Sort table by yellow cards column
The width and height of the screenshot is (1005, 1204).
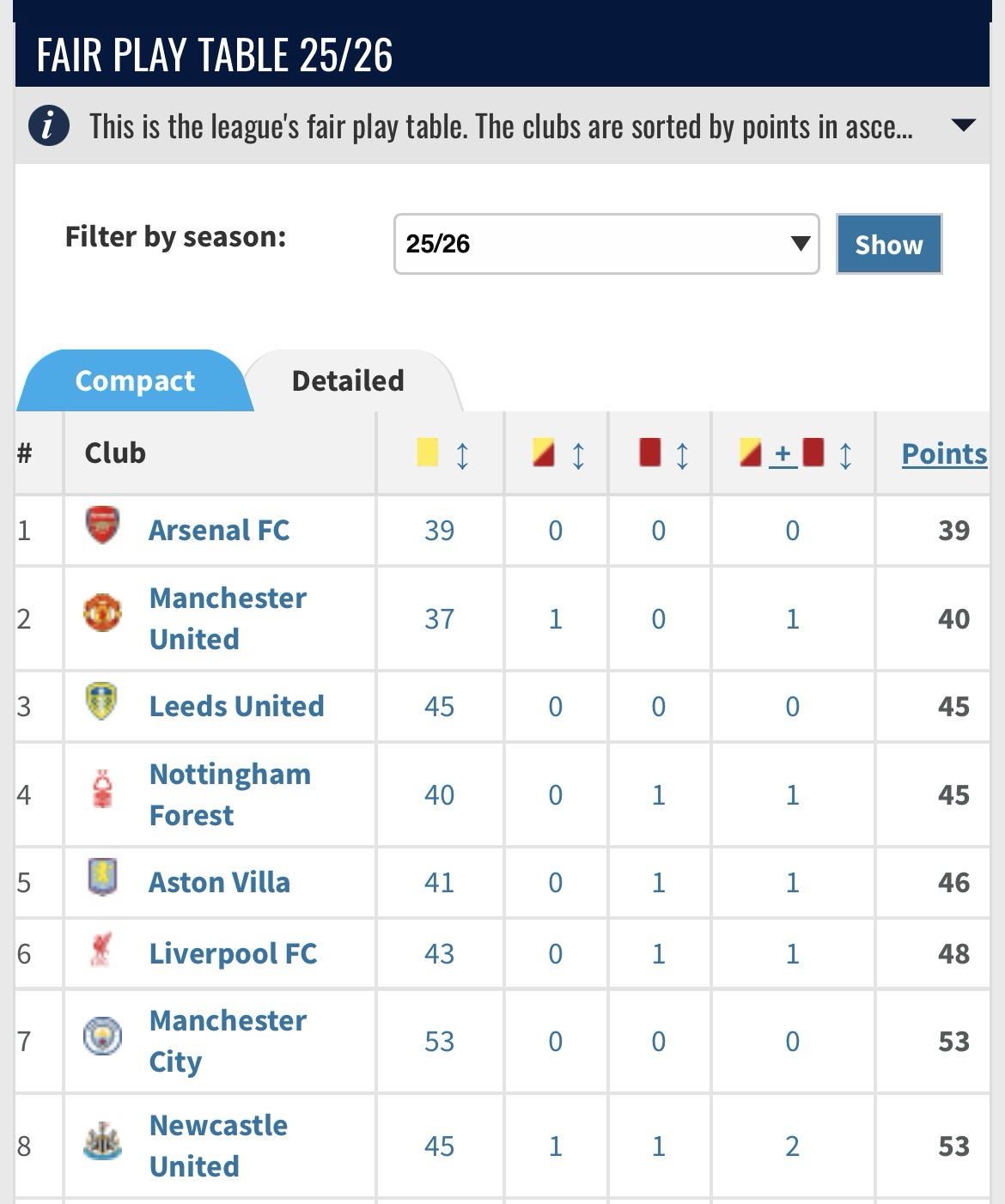point(462,454)
